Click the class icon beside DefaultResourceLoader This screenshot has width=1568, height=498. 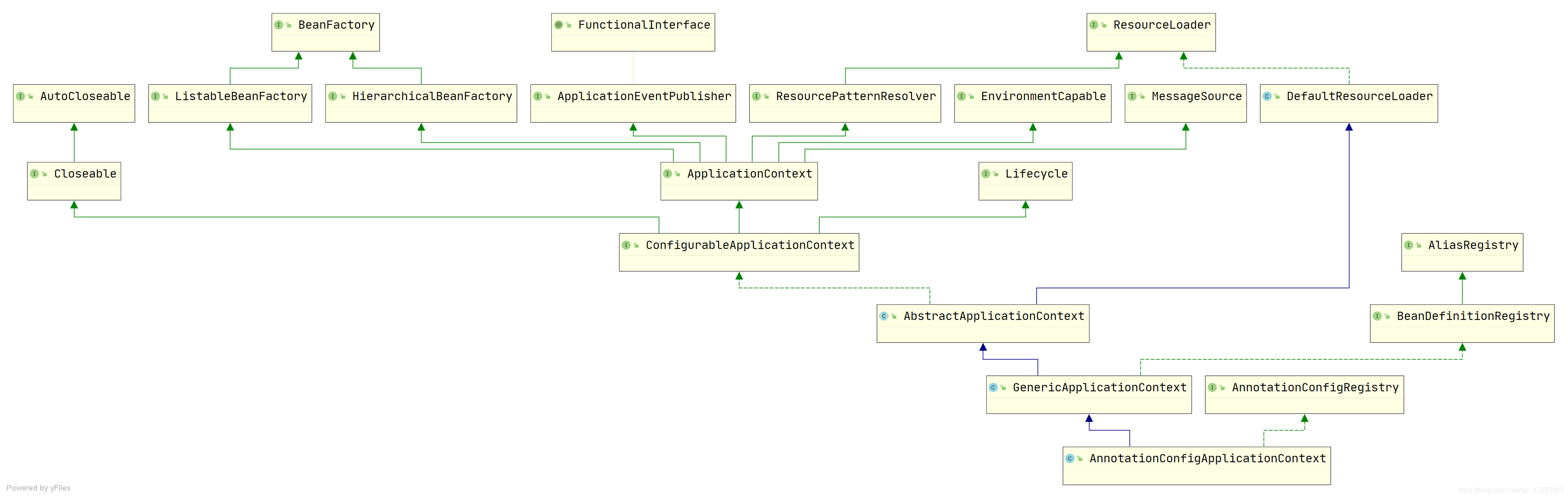click(1267, 96)
